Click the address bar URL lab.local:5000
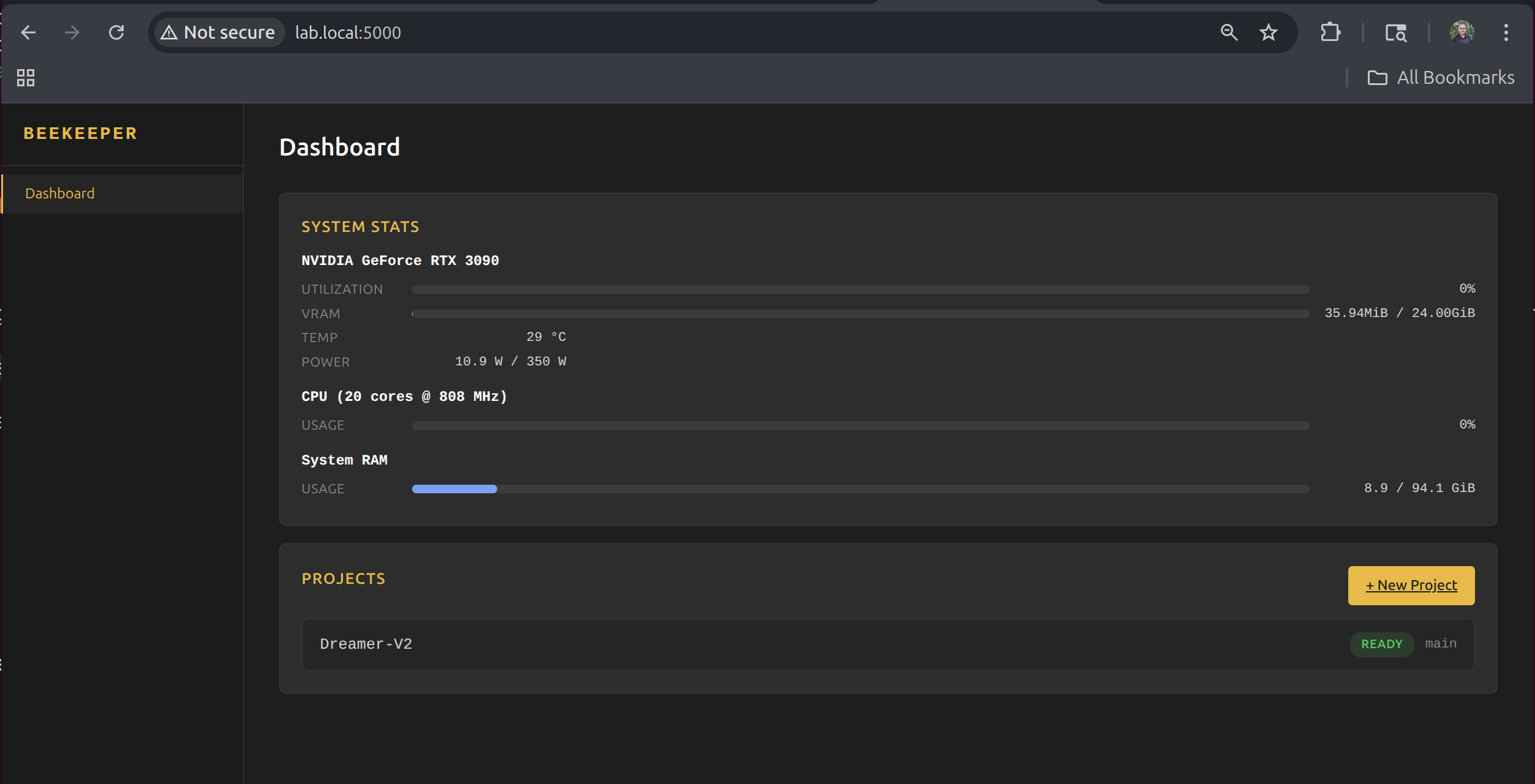Image resolution: width=1535 pixels, height=784 pixels. pyautogui.click(x=348, y=32)
